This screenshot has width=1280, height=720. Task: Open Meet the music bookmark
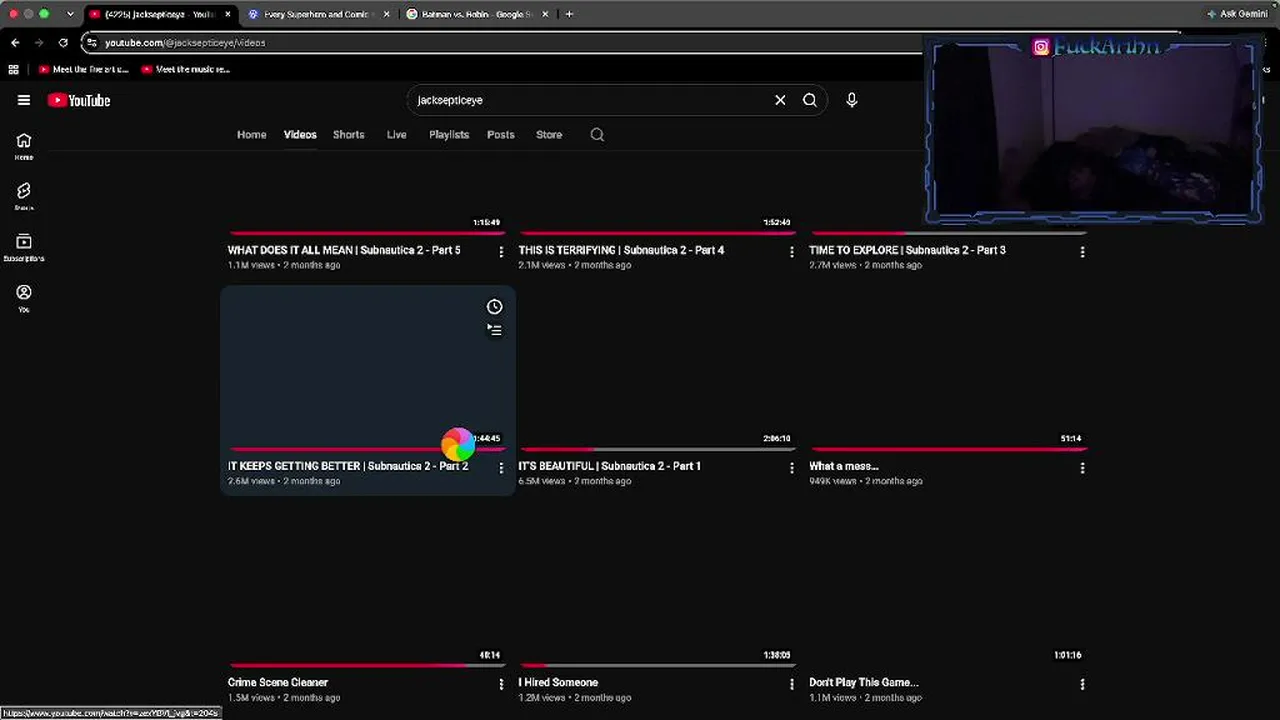pos(186,70)
